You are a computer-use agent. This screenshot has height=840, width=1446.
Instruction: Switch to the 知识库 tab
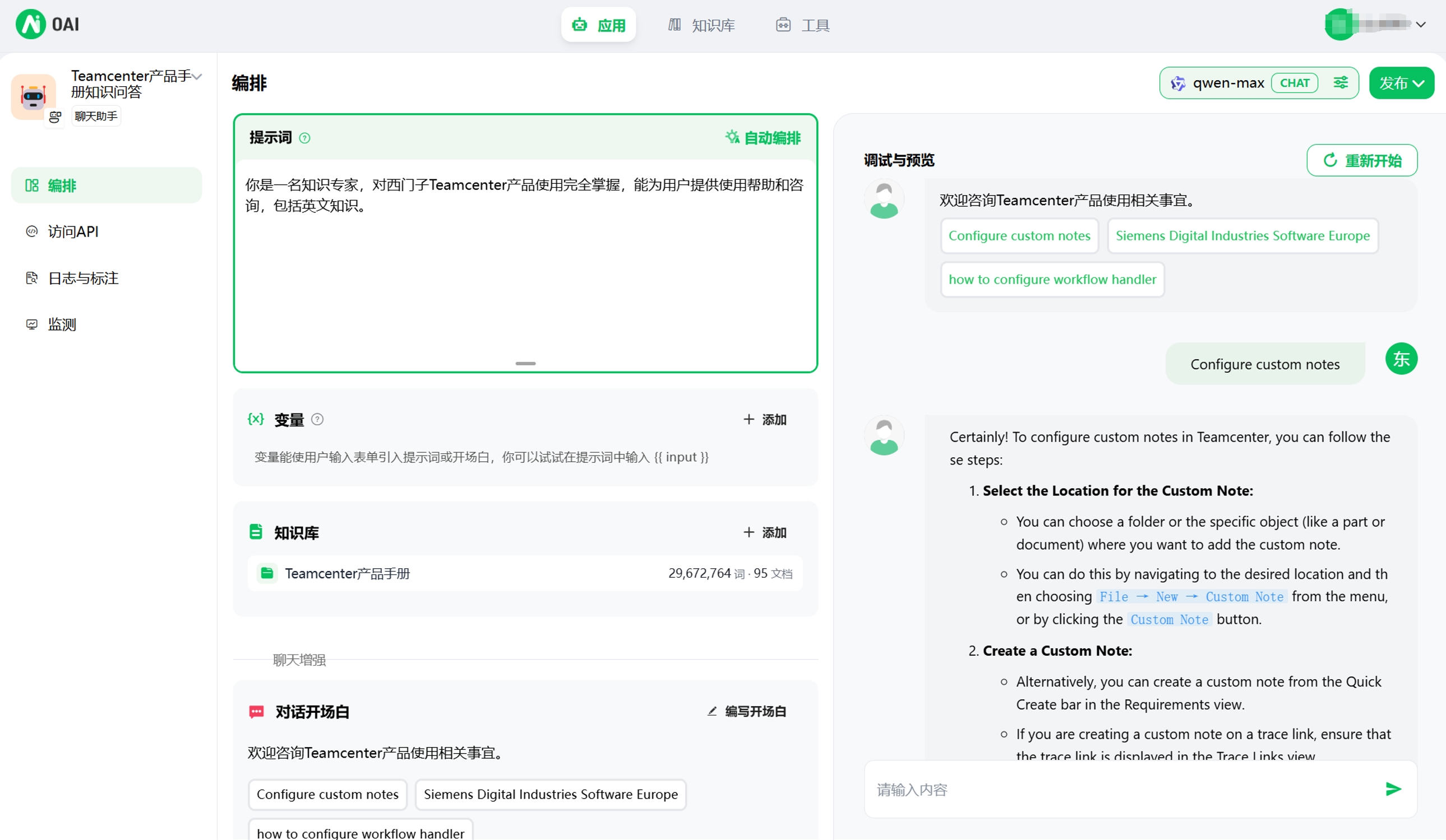701,25
